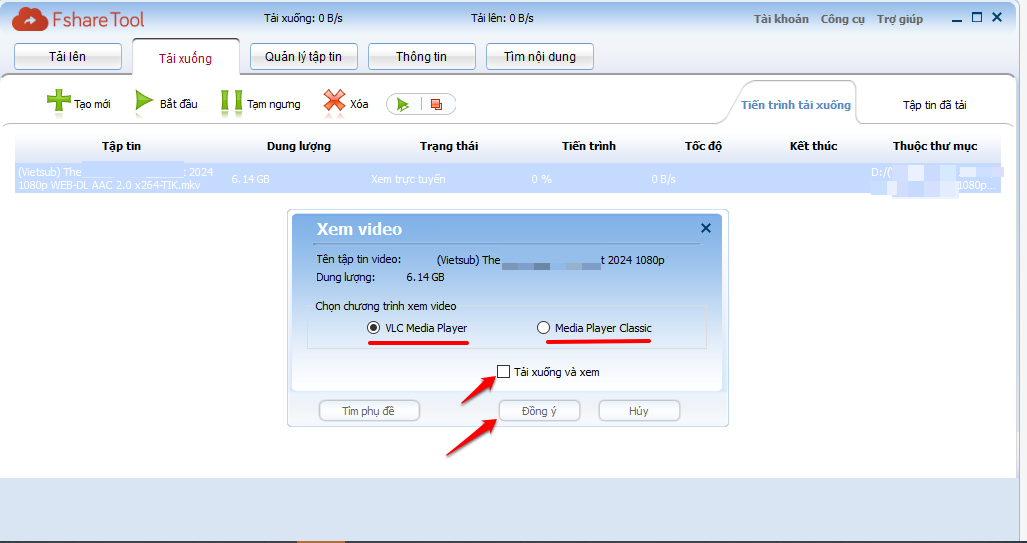Switch to the Tải lên tab
1027x543 pixels.
pyautogui.click(x=67, y=57)
